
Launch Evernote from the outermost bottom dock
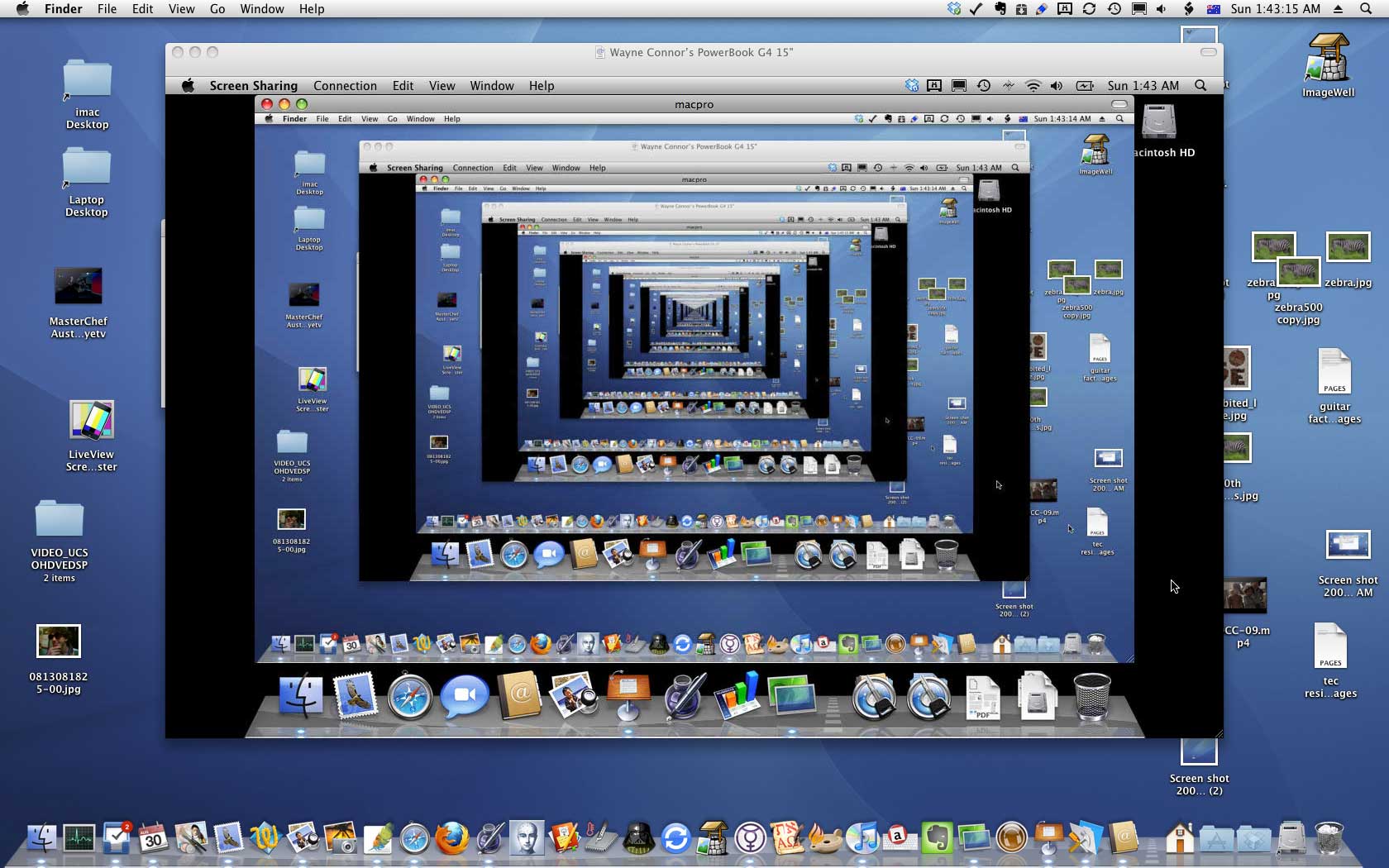[937, 837]
